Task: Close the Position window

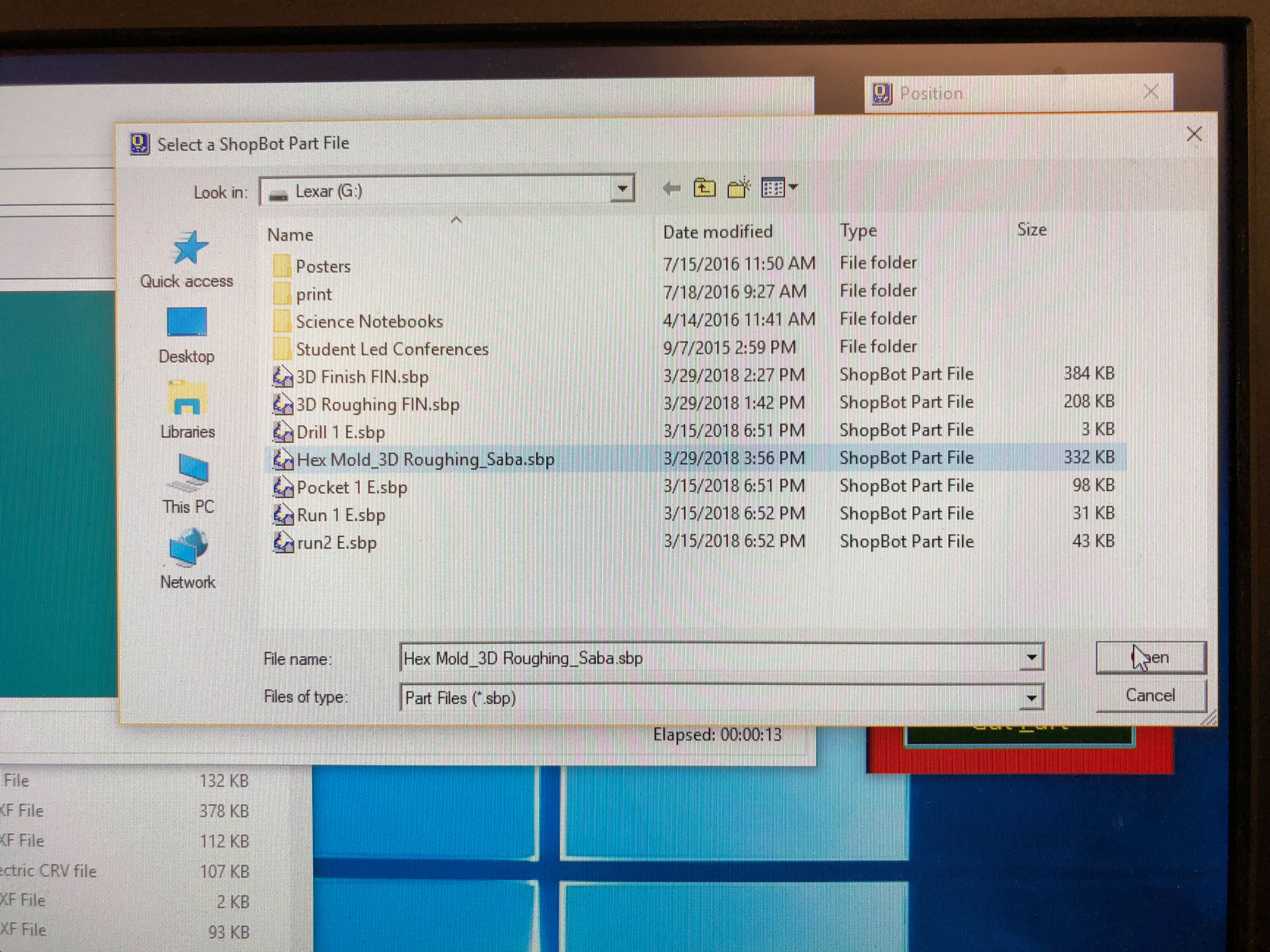Action: (x=1151, y=91)
